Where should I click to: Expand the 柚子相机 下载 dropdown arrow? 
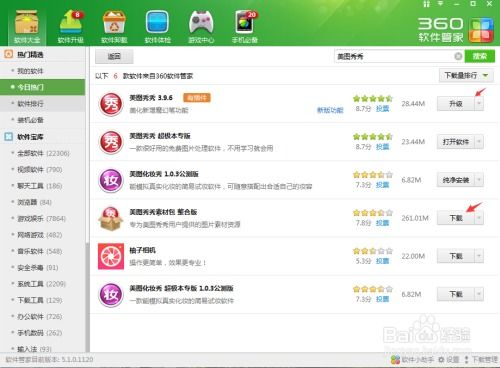[479, 256]
